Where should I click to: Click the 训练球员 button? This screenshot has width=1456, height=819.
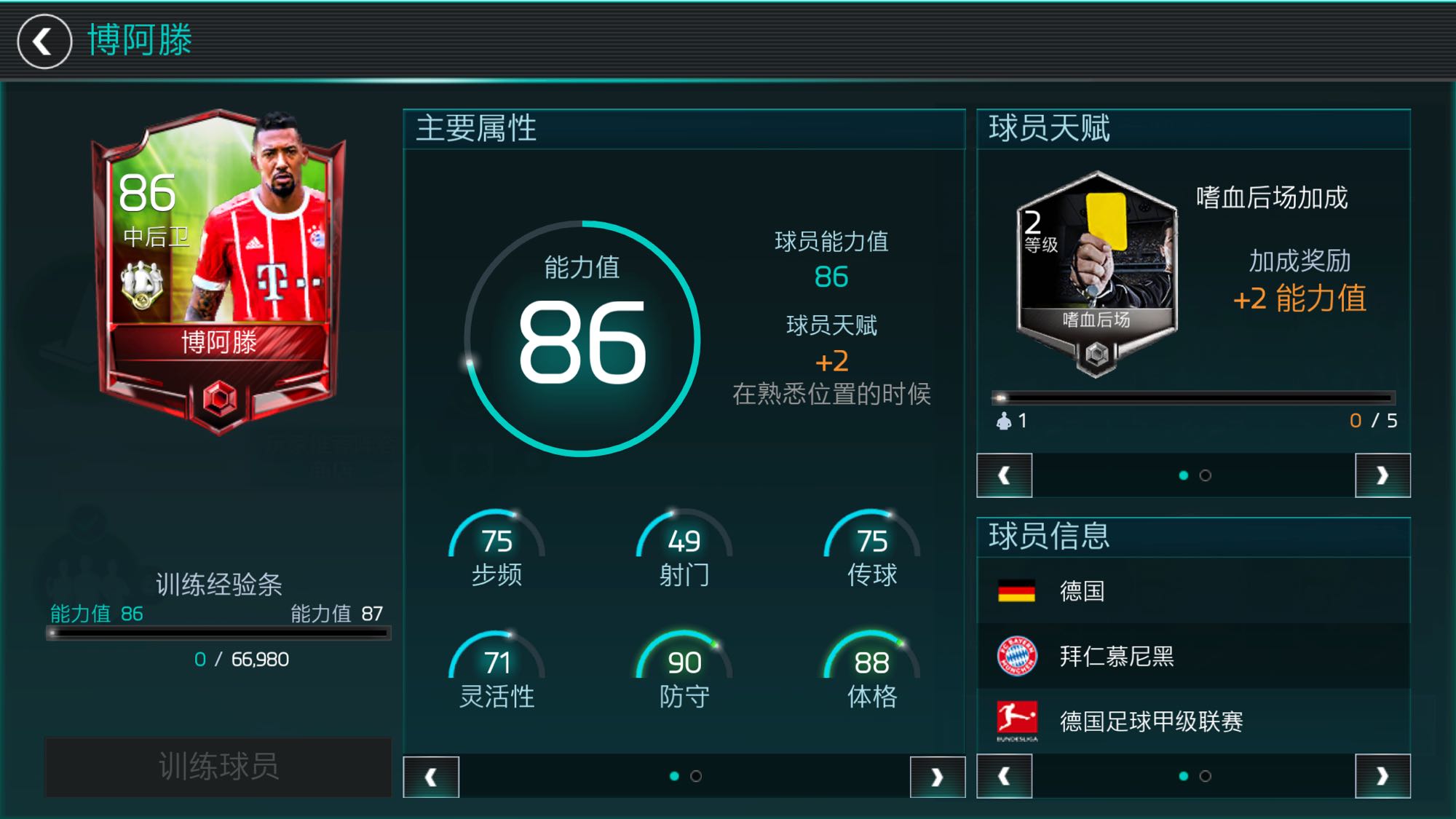218,767
